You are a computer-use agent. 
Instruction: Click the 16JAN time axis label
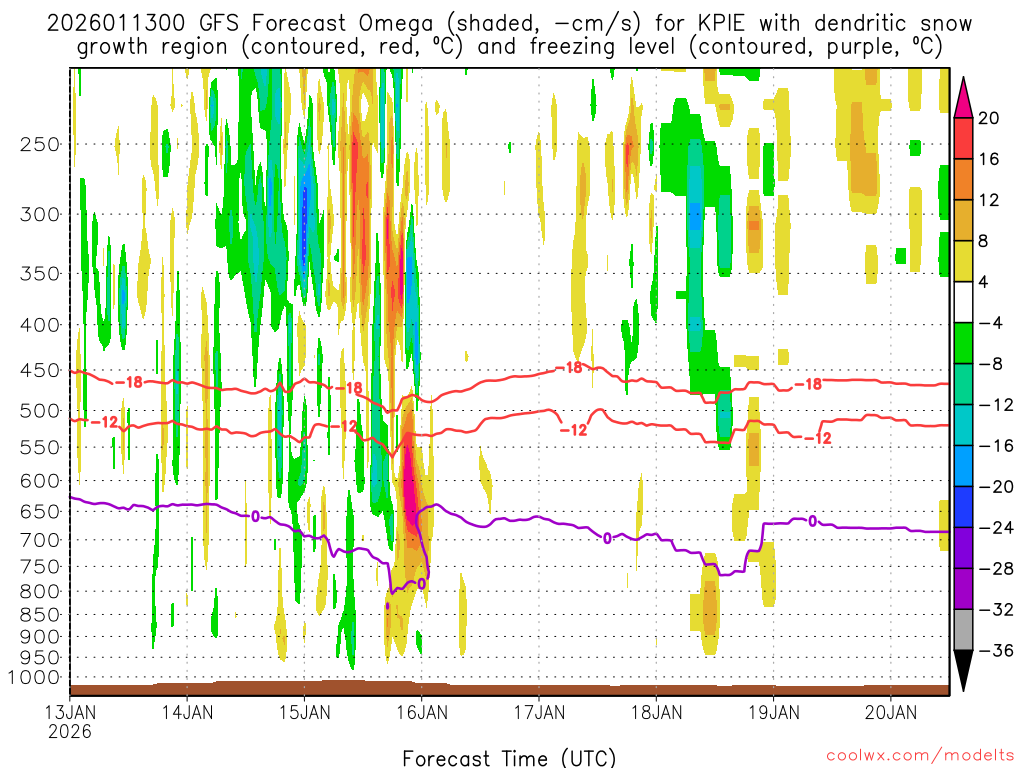pos(421,713)
